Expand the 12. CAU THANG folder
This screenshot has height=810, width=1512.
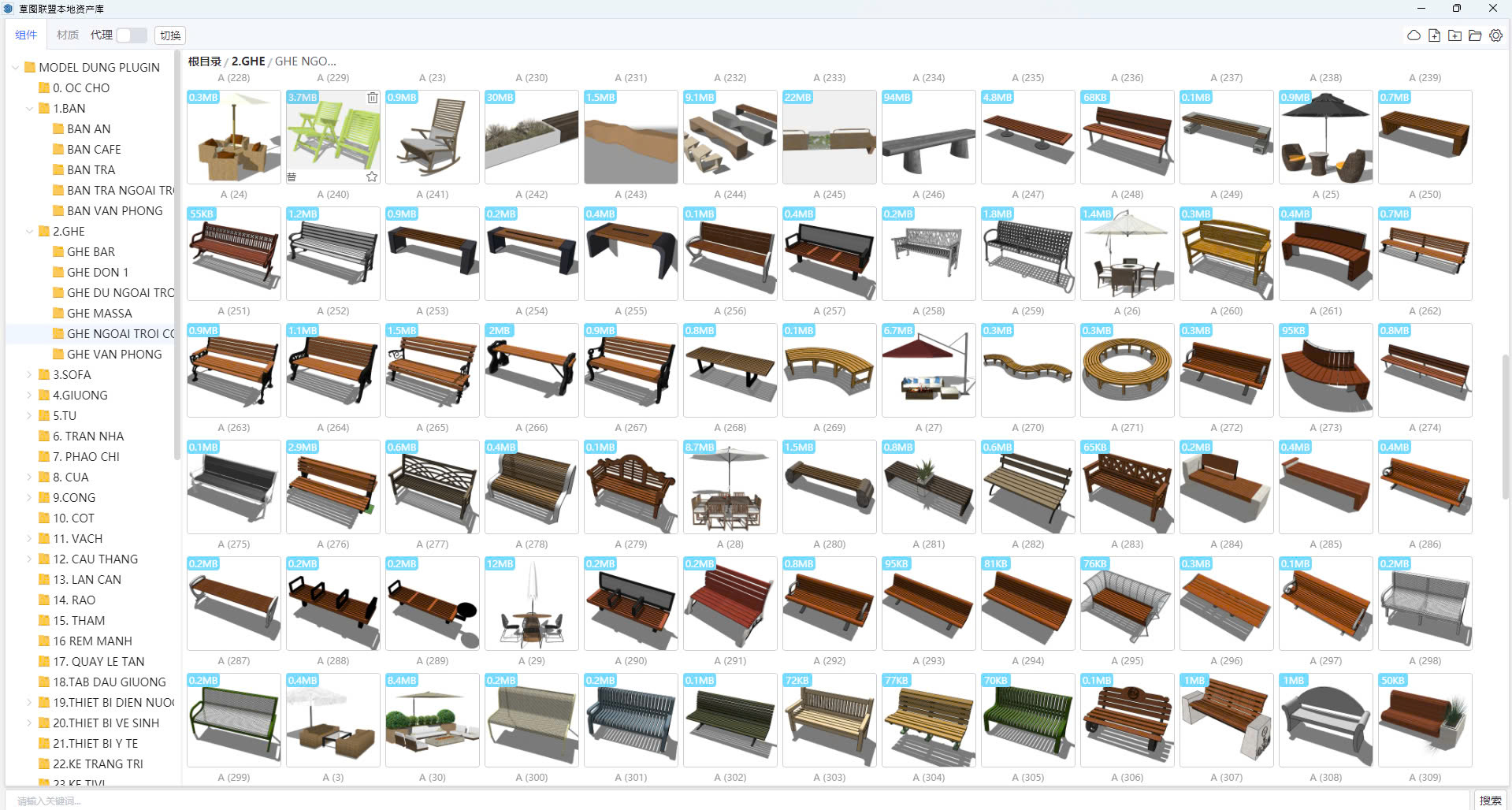coord(30,559)
